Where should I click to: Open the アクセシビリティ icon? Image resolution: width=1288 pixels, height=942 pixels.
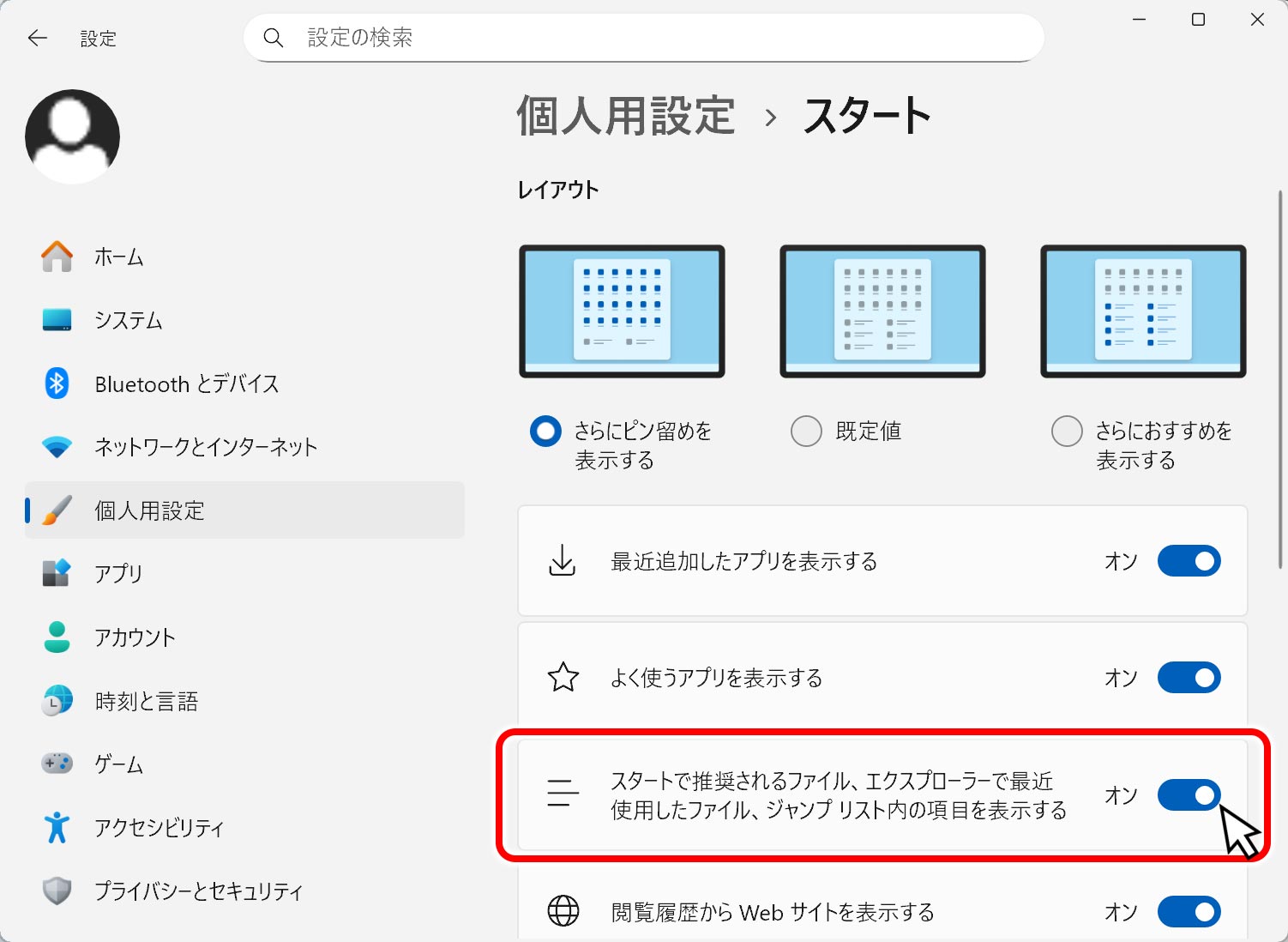point(57,827)
